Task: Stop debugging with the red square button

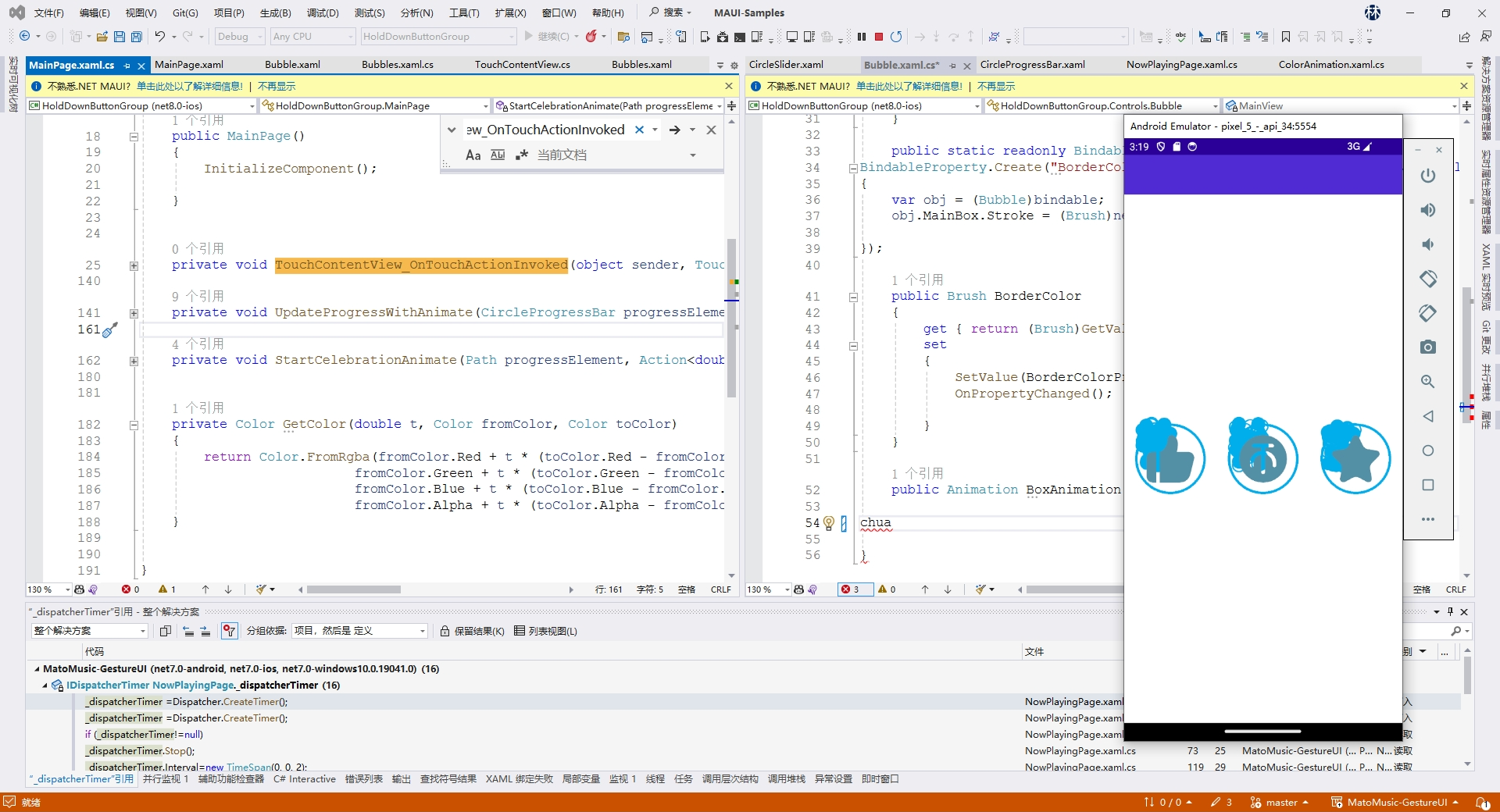Action: click(x=879, y=37)
